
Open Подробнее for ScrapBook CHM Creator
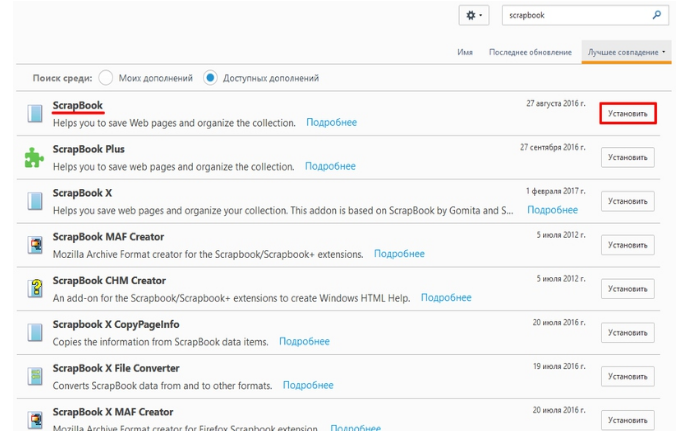click(446, 298)
